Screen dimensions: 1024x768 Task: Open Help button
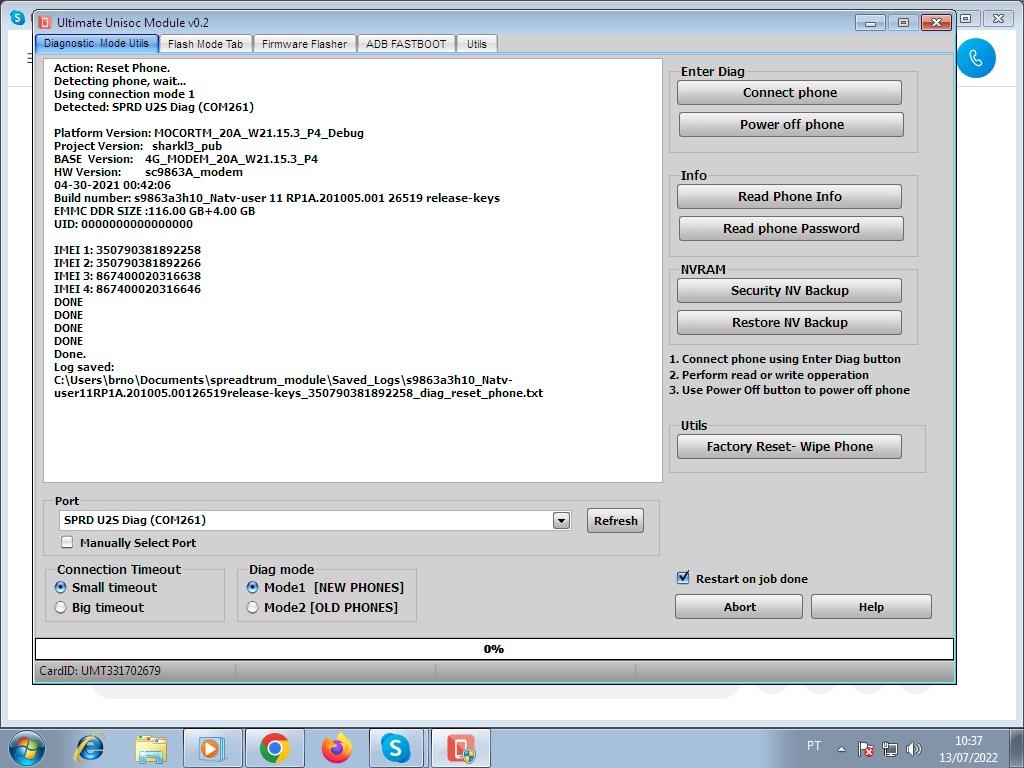pos(871,607)
